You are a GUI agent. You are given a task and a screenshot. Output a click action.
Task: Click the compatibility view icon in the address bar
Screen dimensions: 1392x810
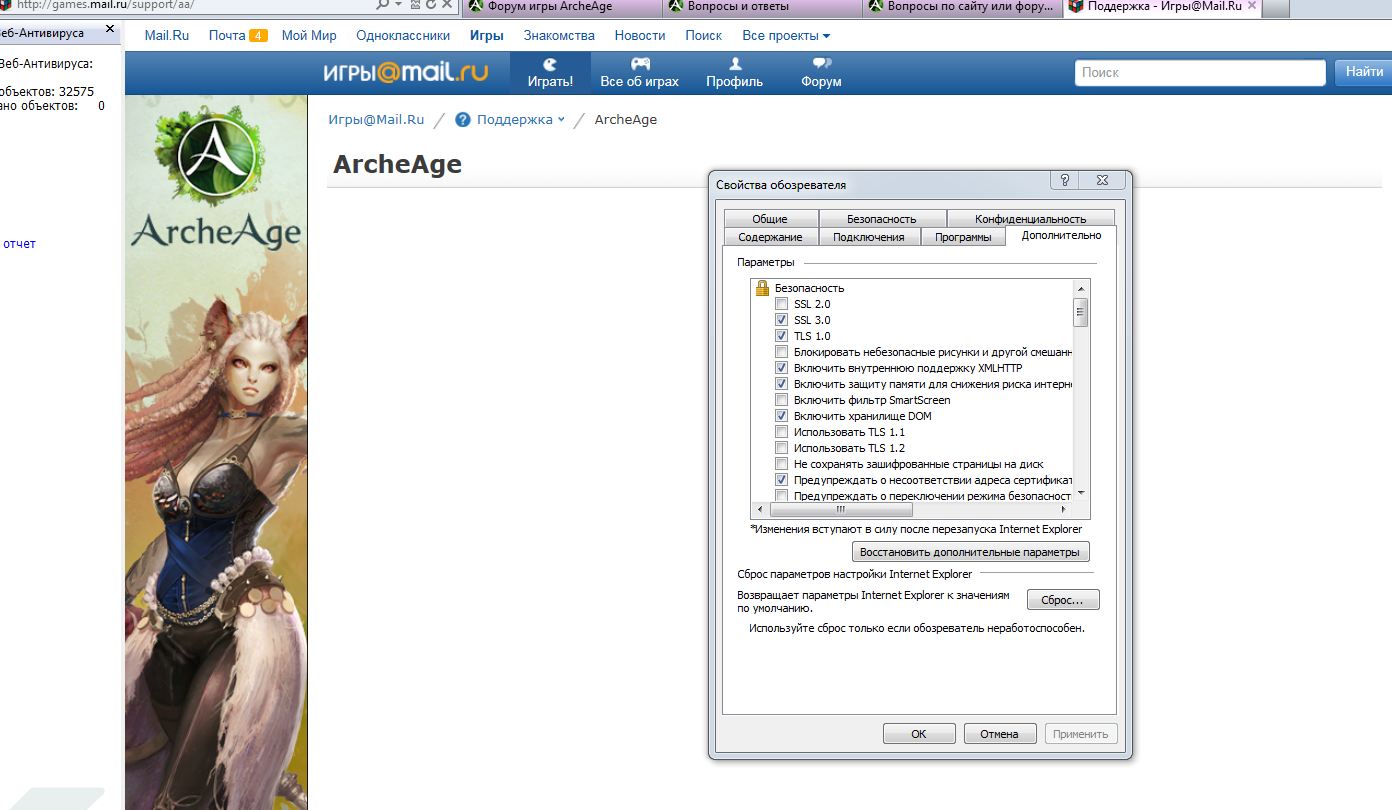tap(417, 5)
